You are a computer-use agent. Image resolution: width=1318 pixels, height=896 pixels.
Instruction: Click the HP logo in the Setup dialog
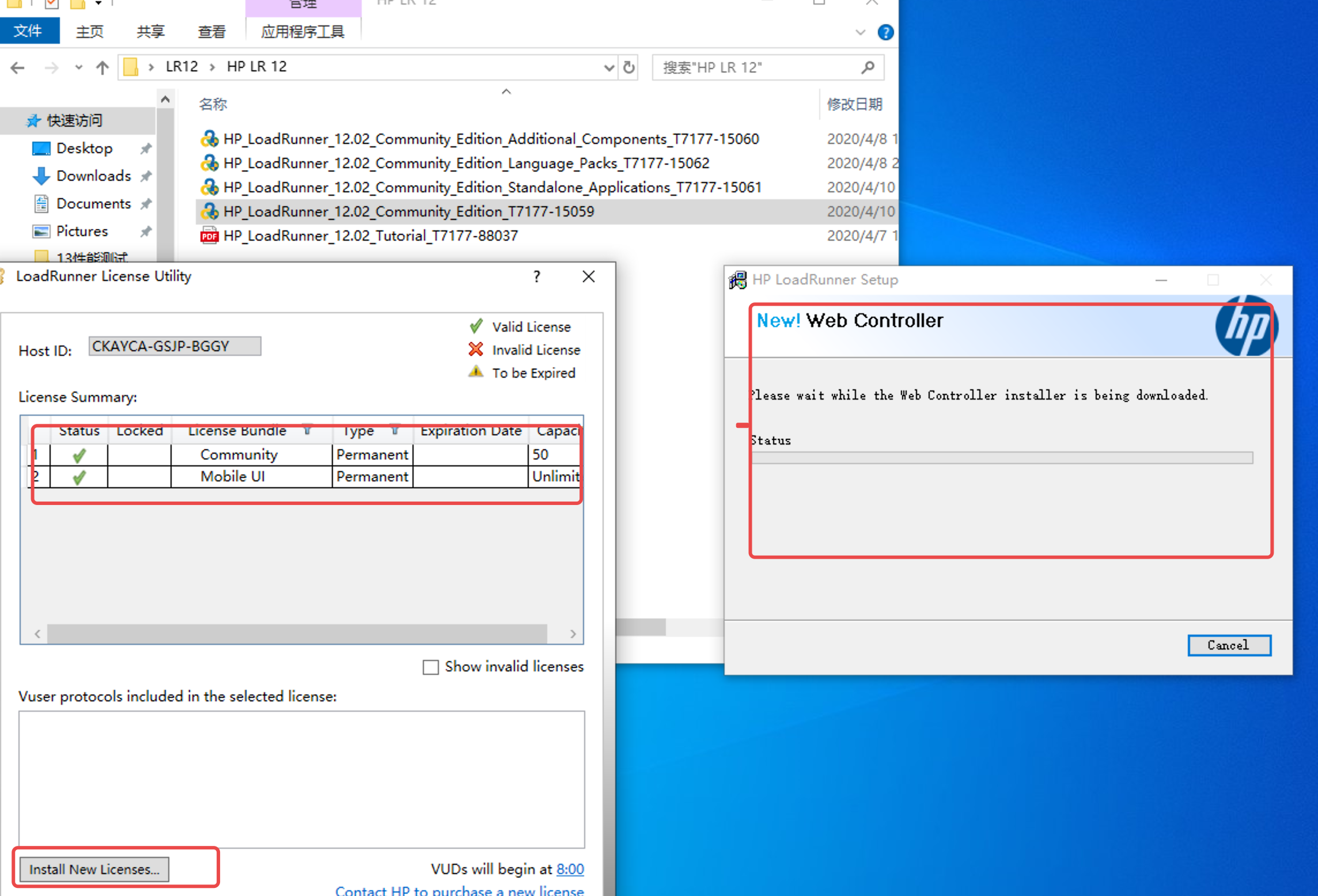[x=1246, y=326]
